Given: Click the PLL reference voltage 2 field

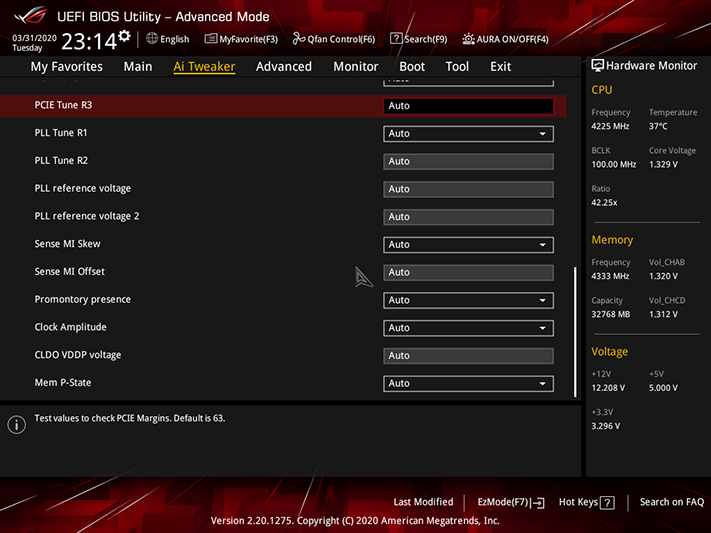Looking at the screenshot, I should (468, 217).
